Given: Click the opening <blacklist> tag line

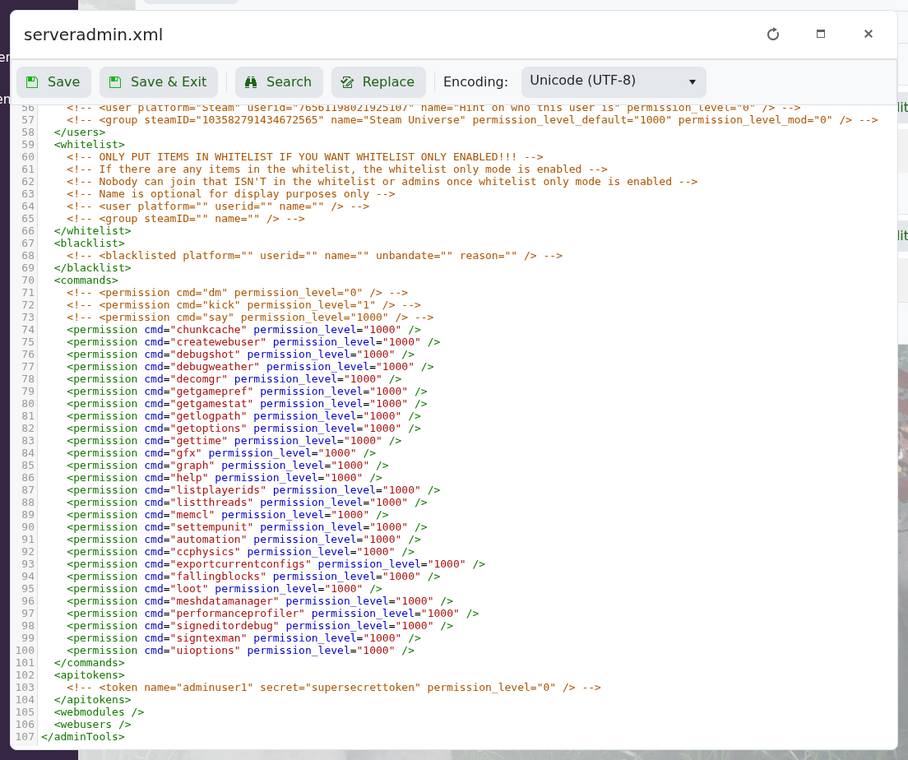Looking at the screenshot, I should pyautogui.click(x=89, y=243).
